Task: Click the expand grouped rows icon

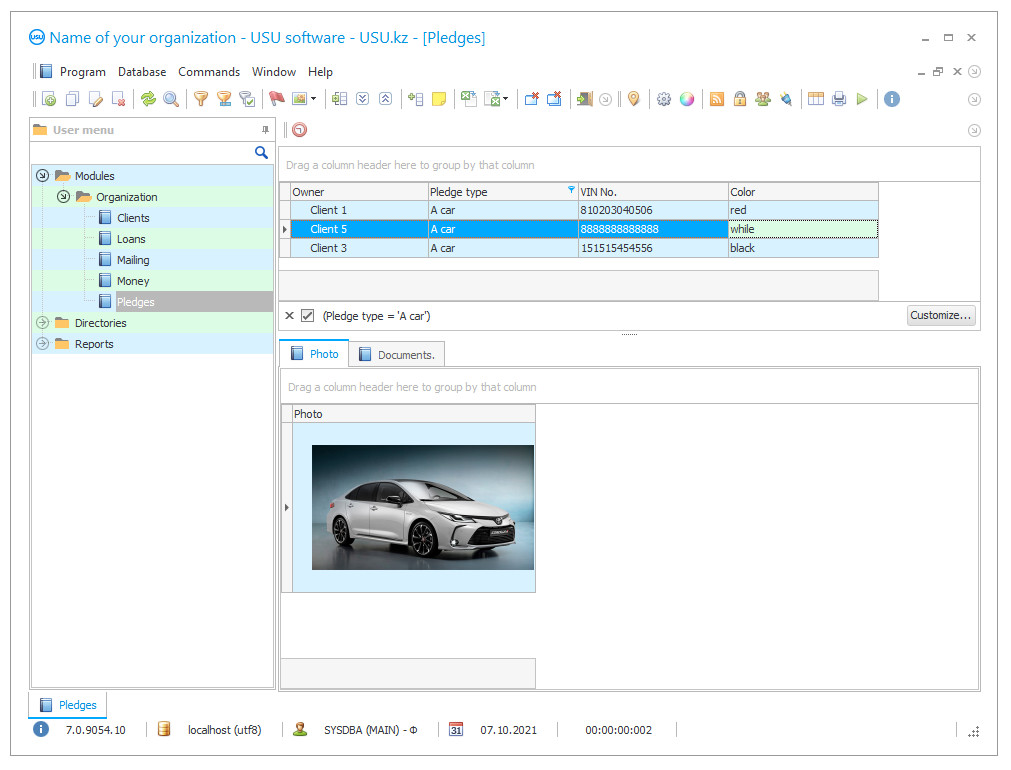Action: coord(339,99)
